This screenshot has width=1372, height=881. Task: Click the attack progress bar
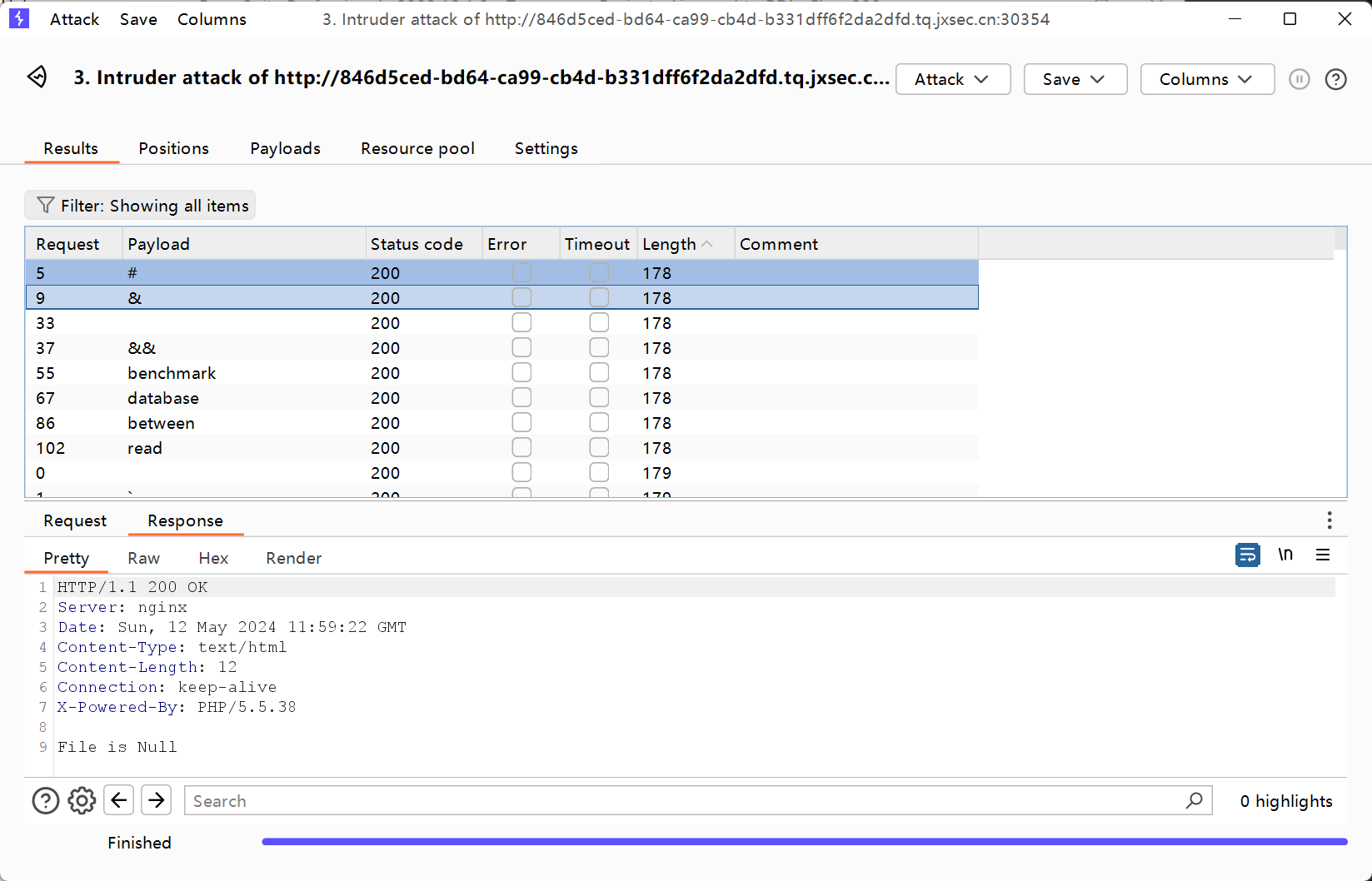[804, 842]
